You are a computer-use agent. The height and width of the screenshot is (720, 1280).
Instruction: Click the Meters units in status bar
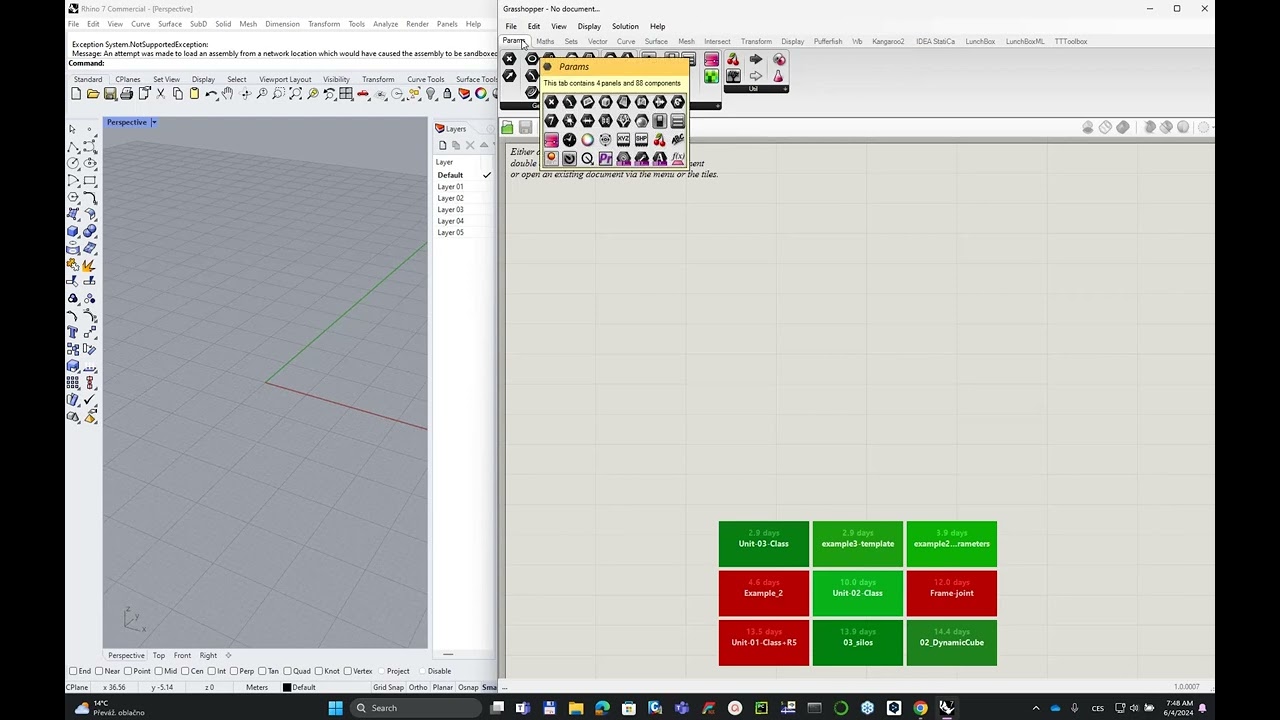pos(257,687)
